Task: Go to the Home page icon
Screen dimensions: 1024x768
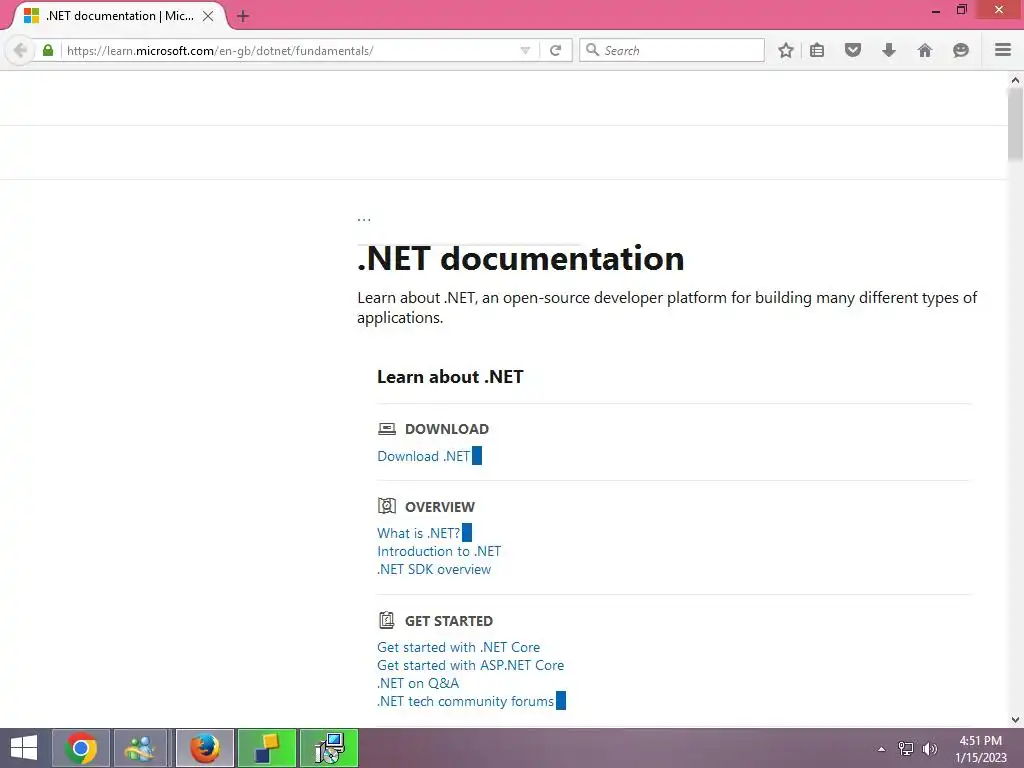Action: [925, 50]
